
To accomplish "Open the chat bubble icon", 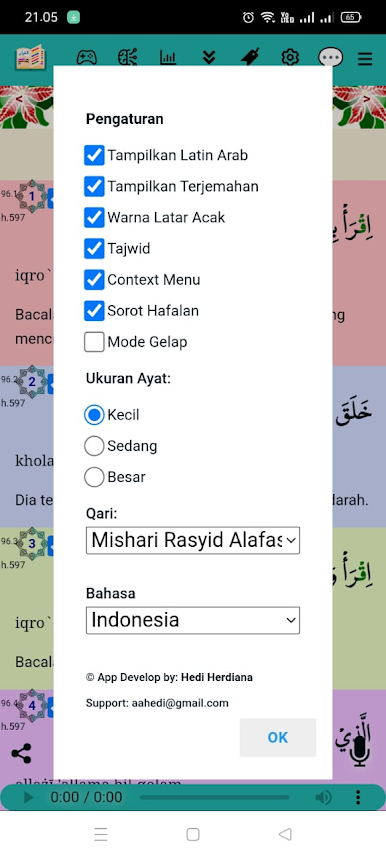I will click(331, 57).
